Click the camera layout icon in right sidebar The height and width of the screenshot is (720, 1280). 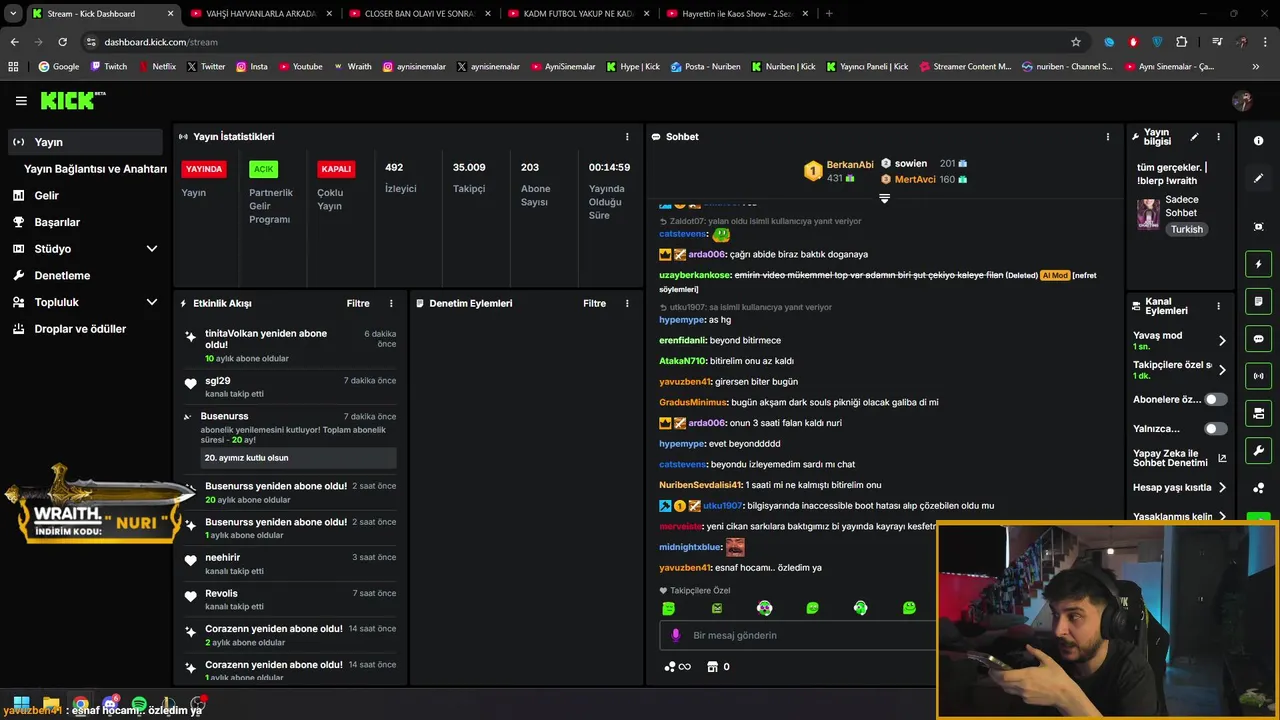(x=1258, y=413)
